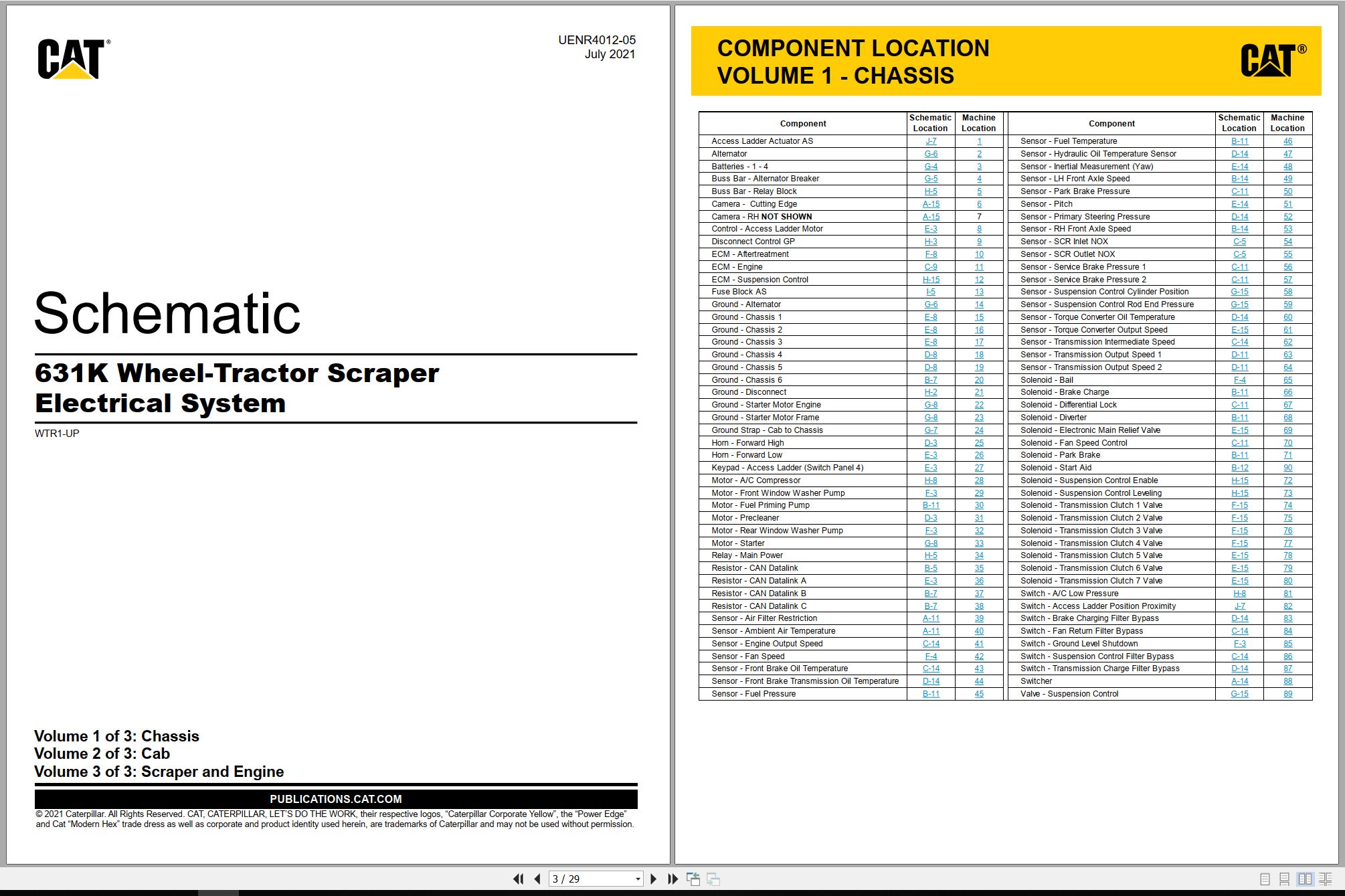
Task: Open machine location 4 for Alternator Breaker buss bar
Action: [979, 179]
